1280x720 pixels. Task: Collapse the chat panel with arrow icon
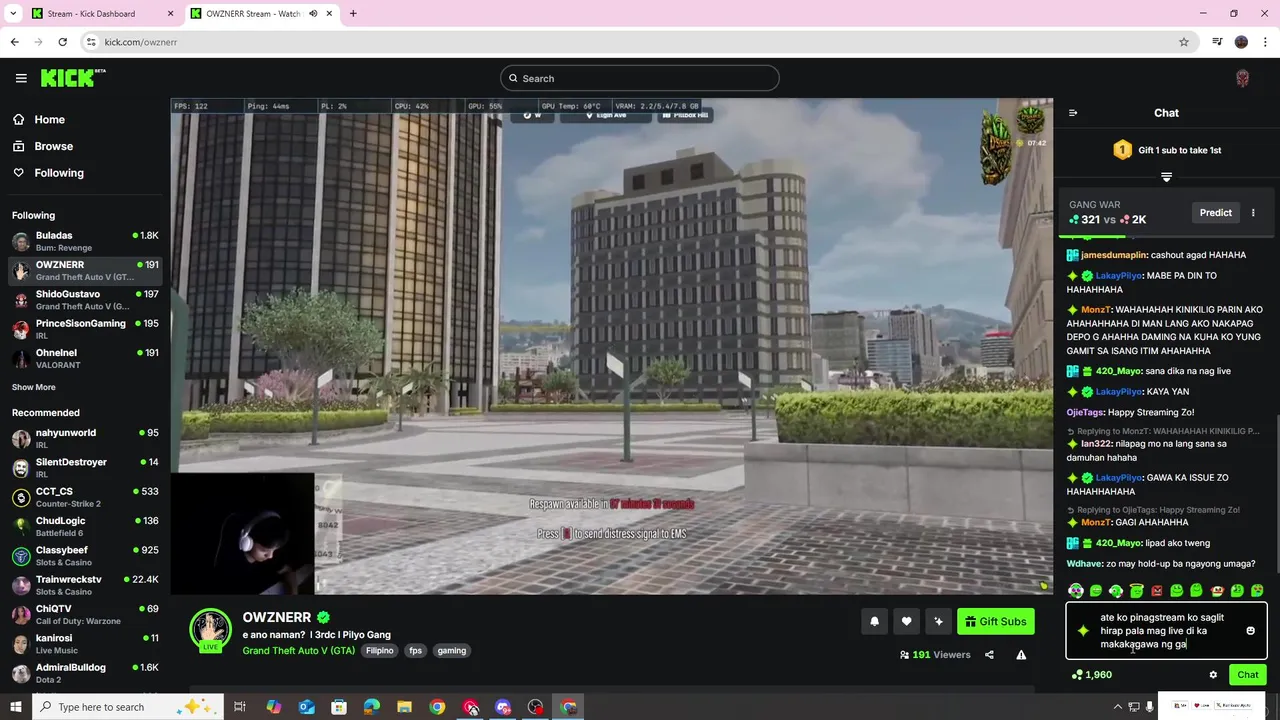click(1073, 113)
